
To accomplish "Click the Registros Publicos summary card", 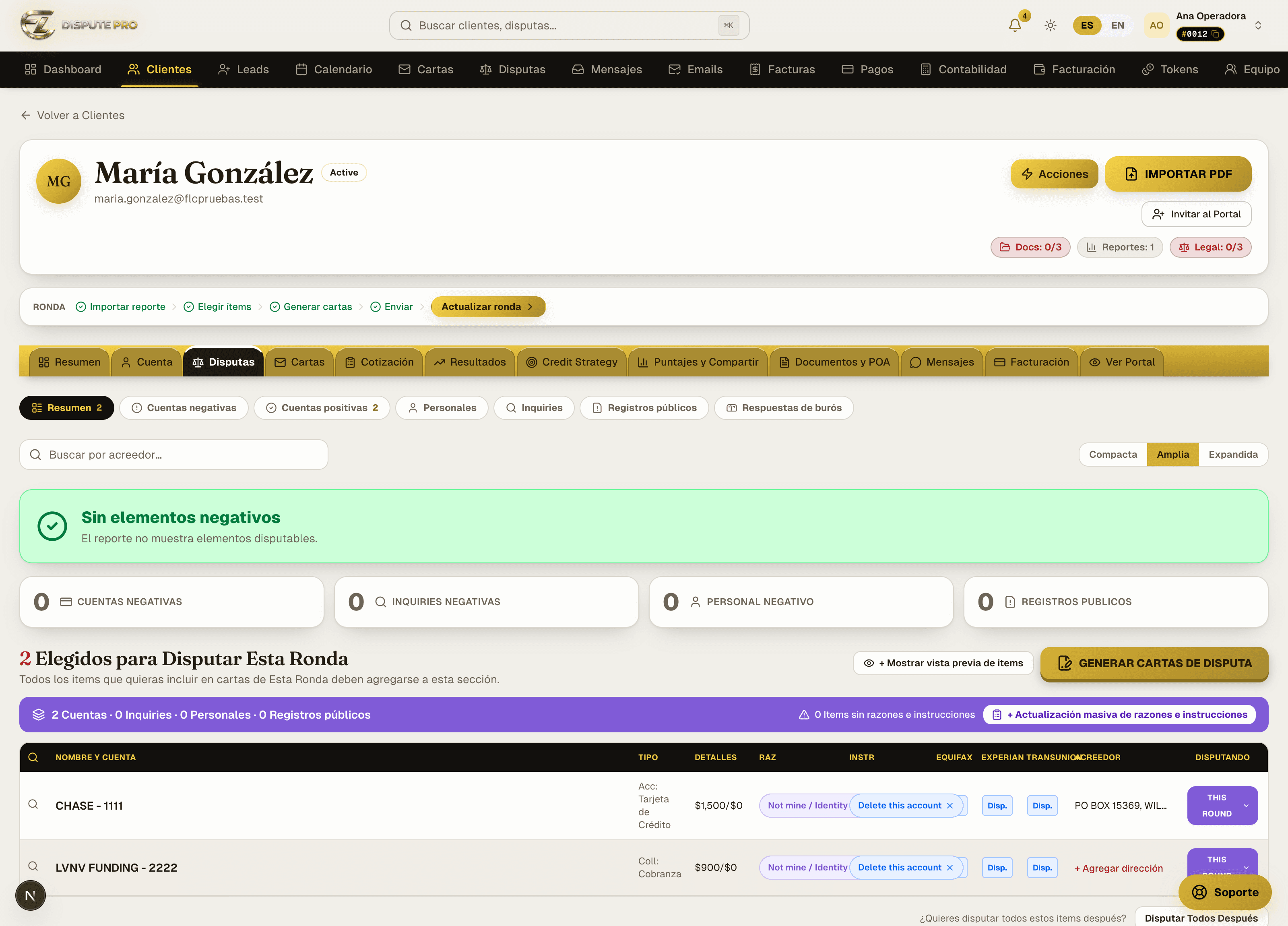I will click(1116, 602).
